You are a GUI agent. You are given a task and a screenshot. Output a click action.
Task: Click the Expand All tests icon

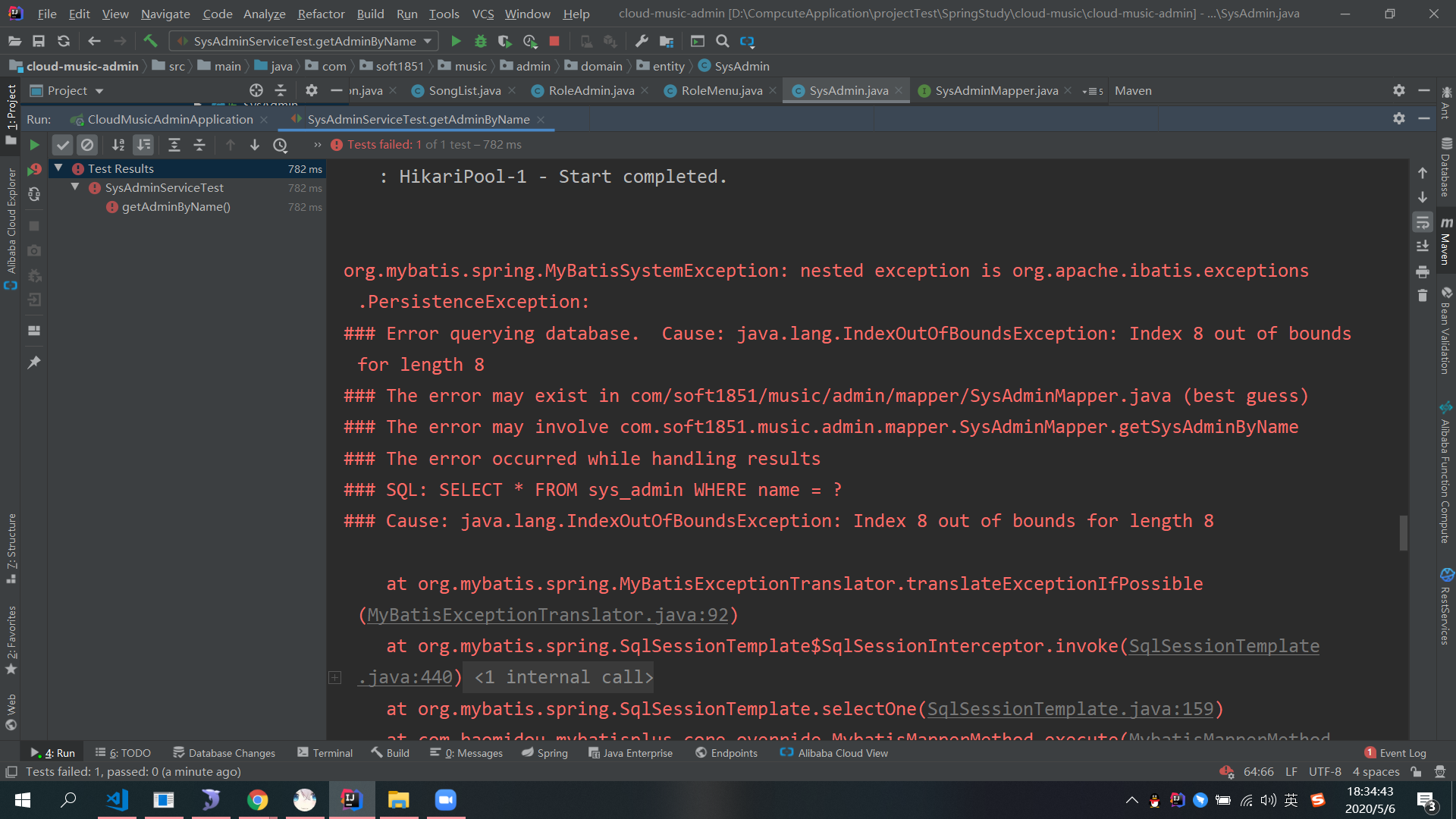174,145
